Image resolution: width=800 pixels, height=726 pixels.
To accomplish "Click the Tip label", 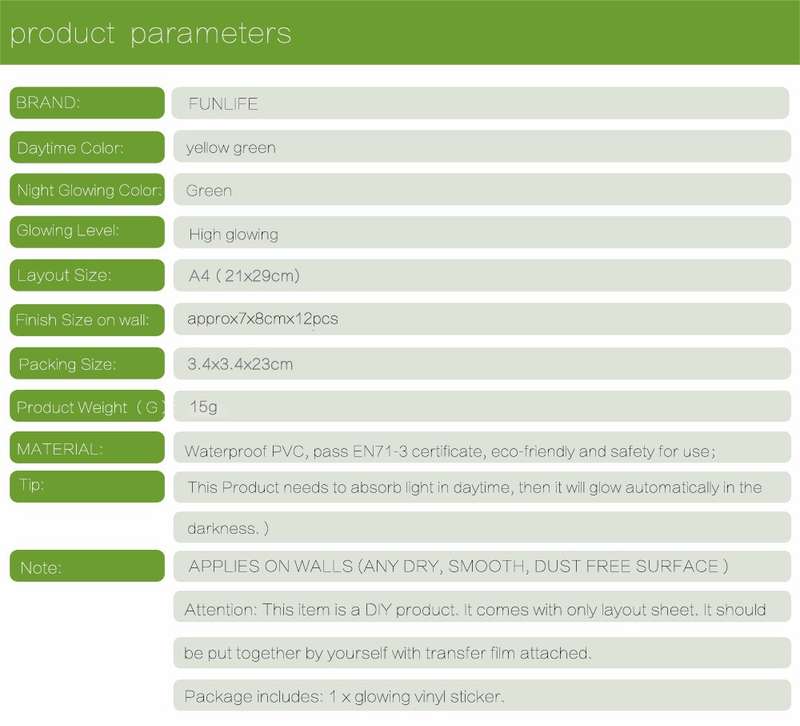I will (87, 486).
